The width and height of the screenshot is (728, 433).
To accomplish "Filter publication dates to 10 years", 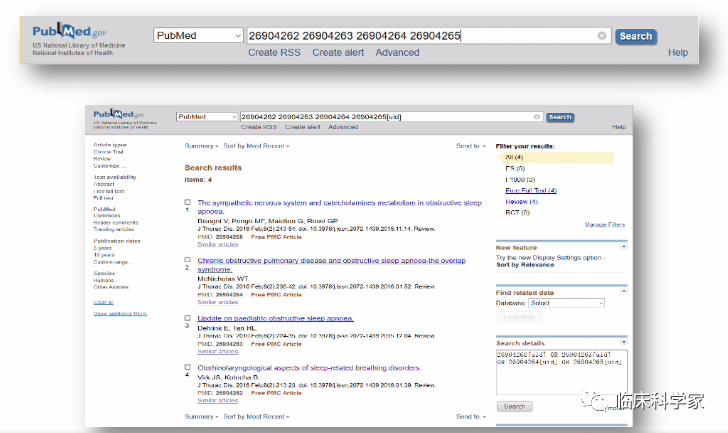I will click(x=104, y=255).
